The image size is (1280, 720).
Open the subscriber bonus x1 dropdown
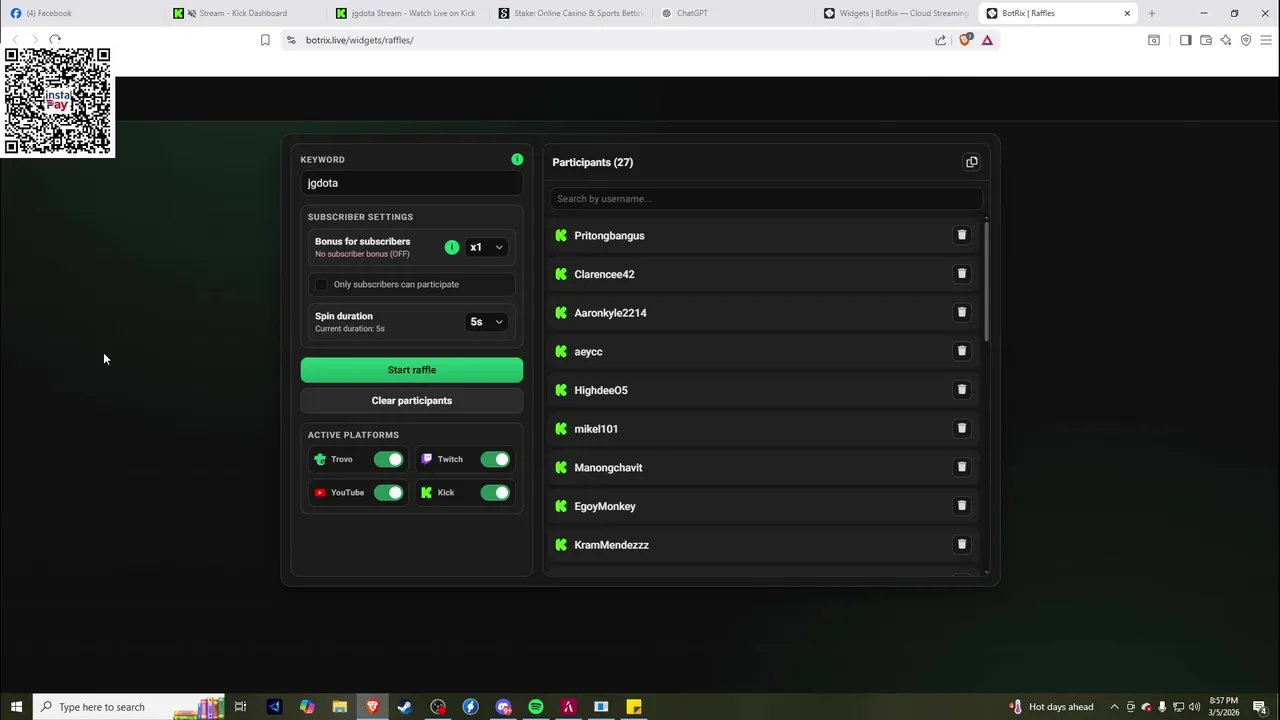click(487, 247)
